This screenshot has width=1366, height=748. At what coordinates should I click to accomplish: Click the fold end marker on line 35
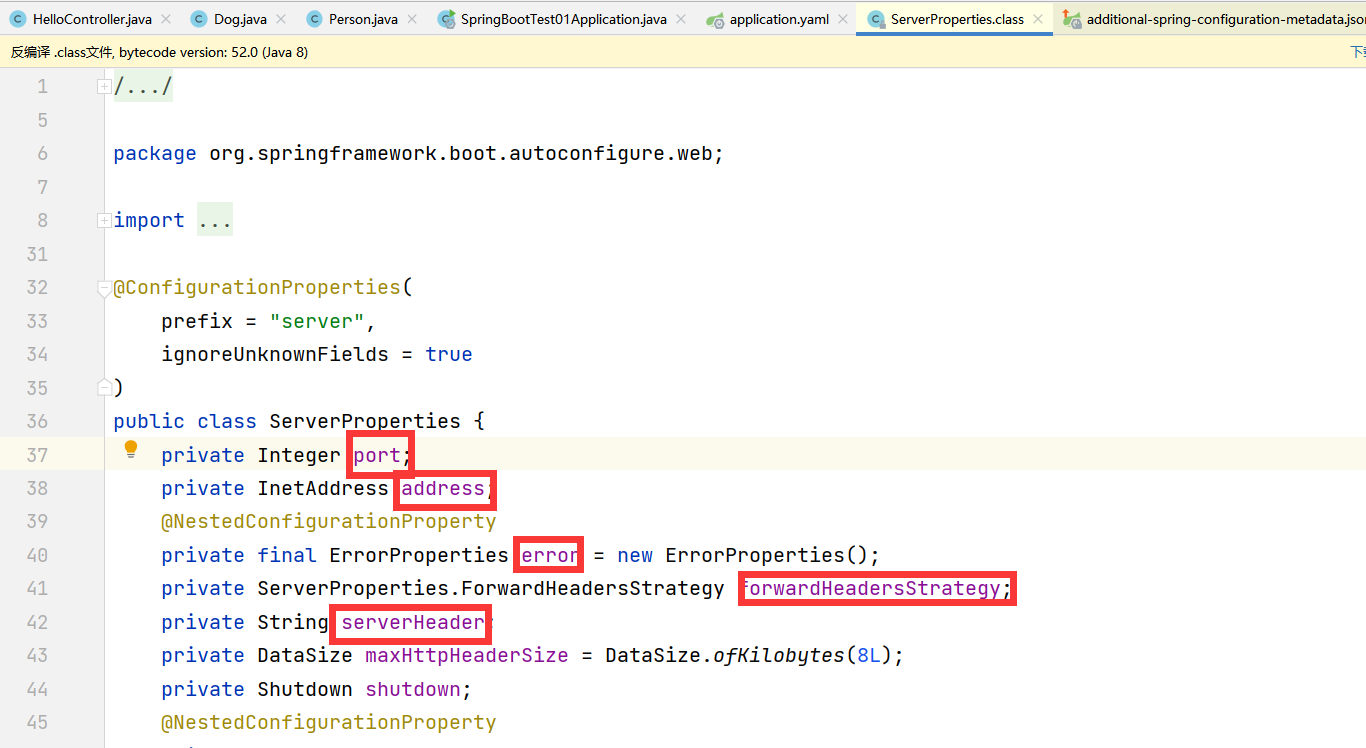[104, 386]
